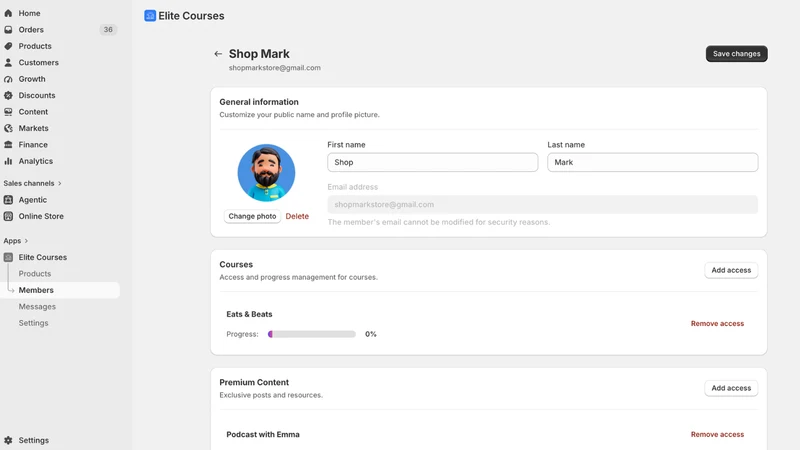This screenshot has height=450, width=800.
Task: Click the Analytics bar chart icon
Action: [8, 161]
